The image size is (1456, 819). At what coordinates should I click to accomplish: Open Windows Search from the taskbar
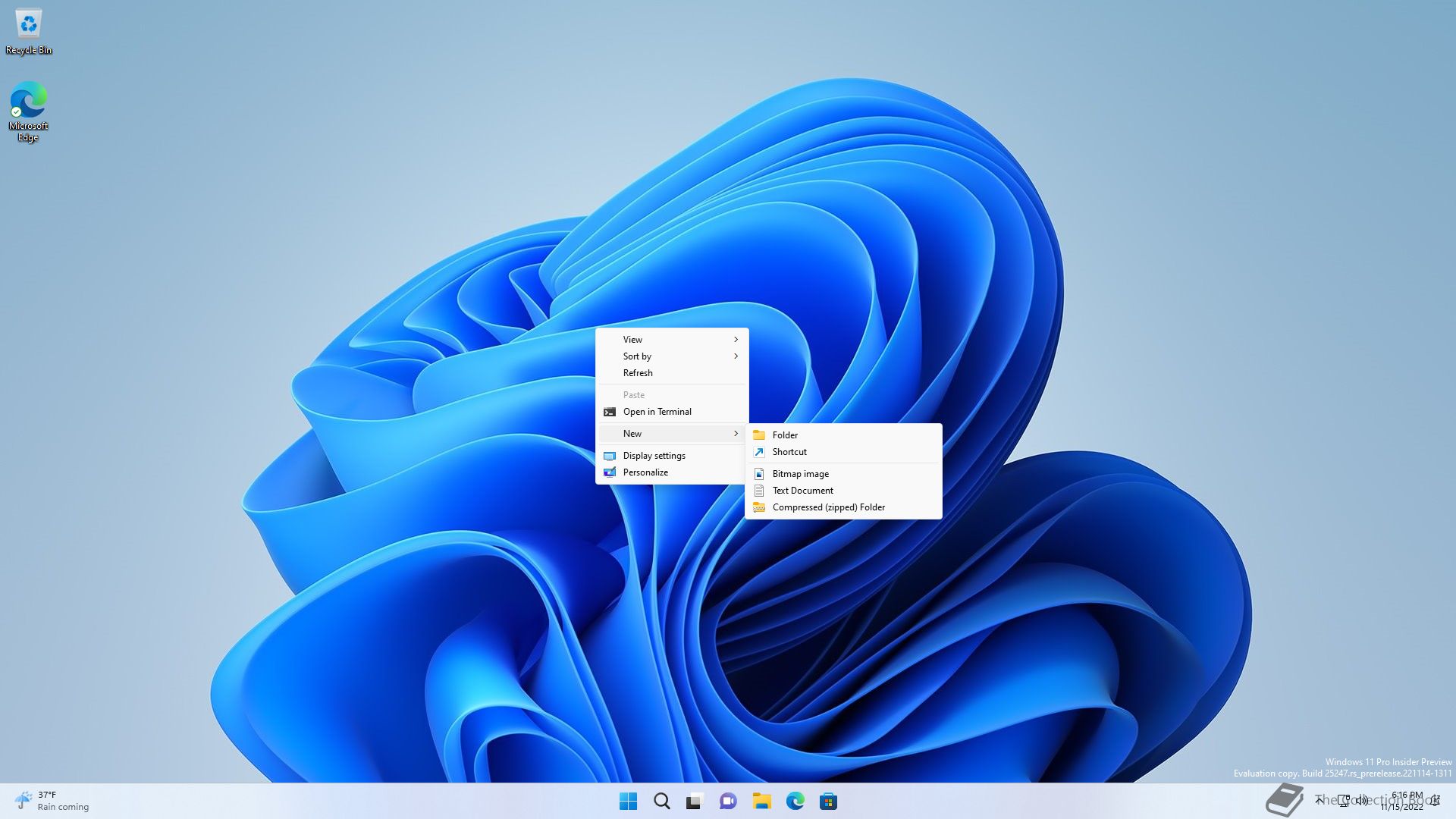661,801
